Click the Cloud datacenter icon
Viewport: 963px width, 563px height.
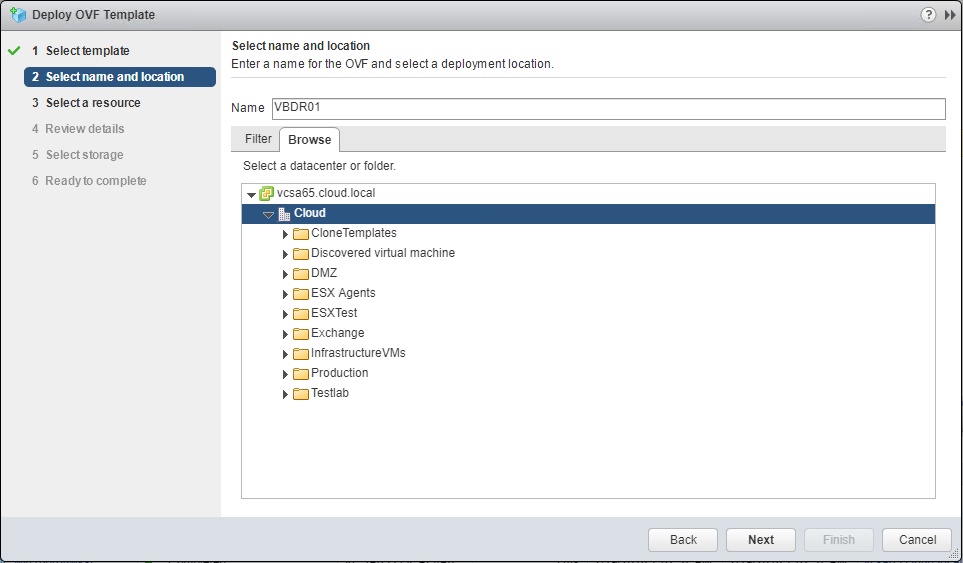(x=284, y=214)
